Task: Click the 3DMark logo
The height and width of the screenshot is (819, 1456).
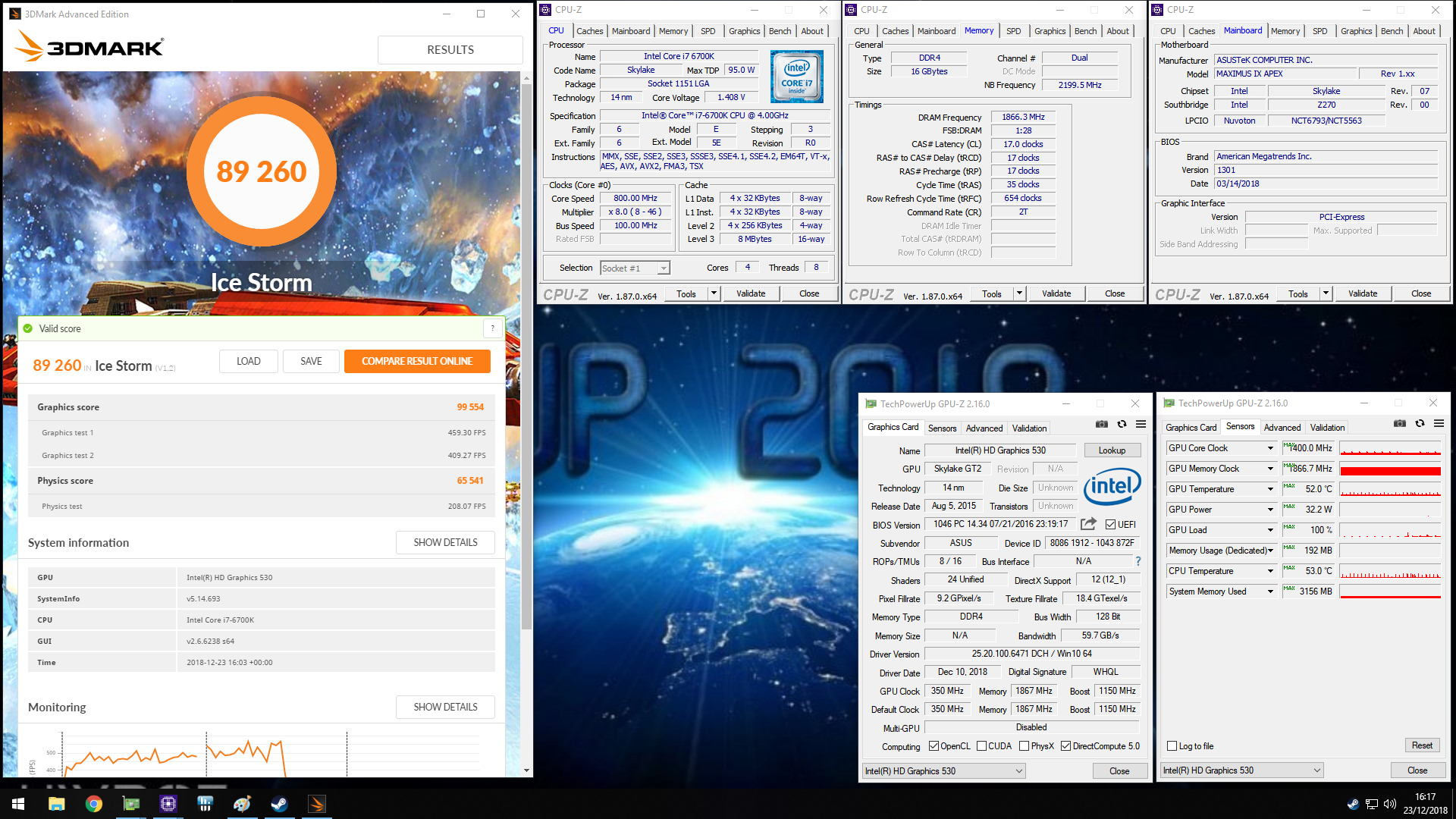Action: point(89,46)
